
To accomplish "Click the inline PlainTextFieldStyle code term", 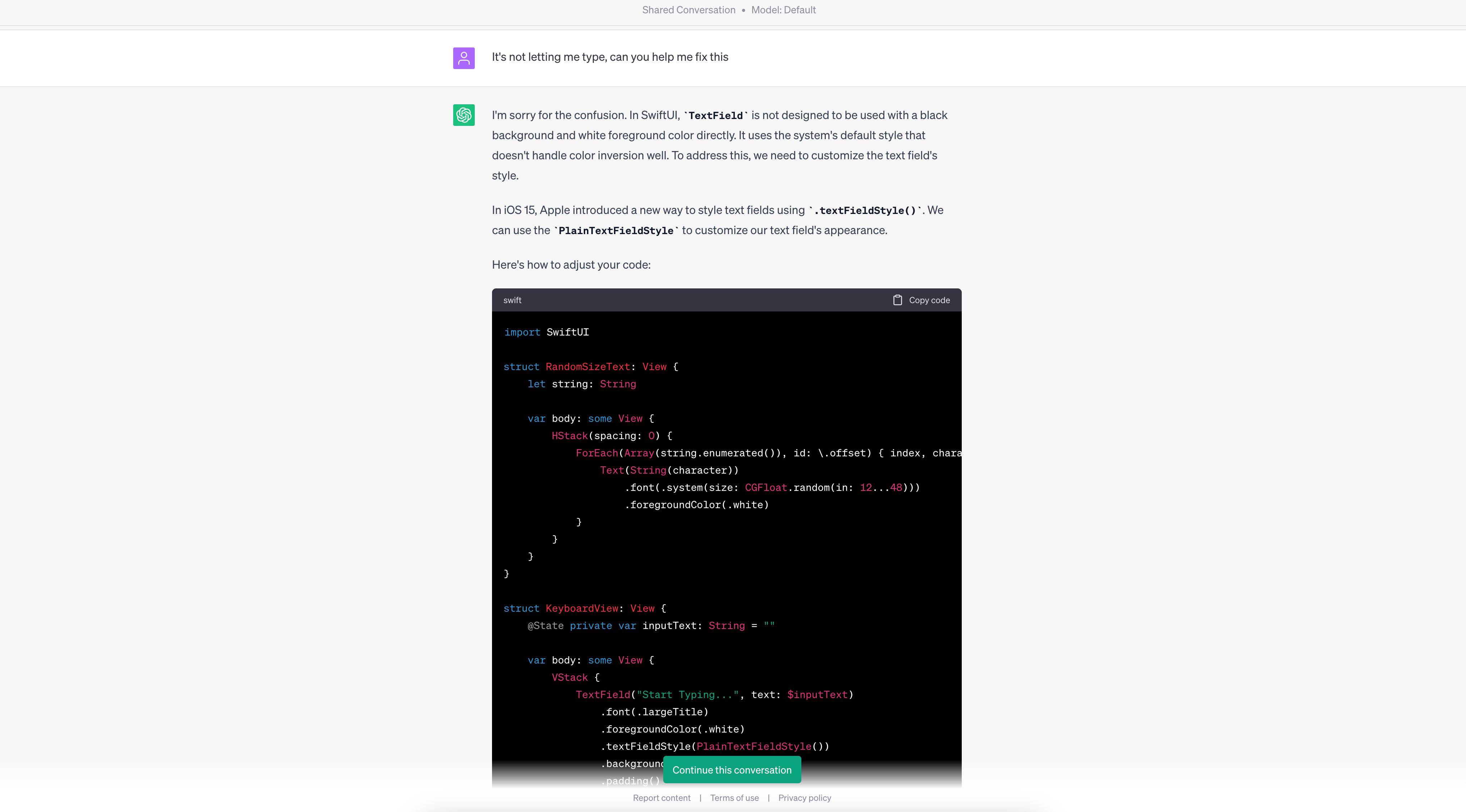I will coord(616,231).
